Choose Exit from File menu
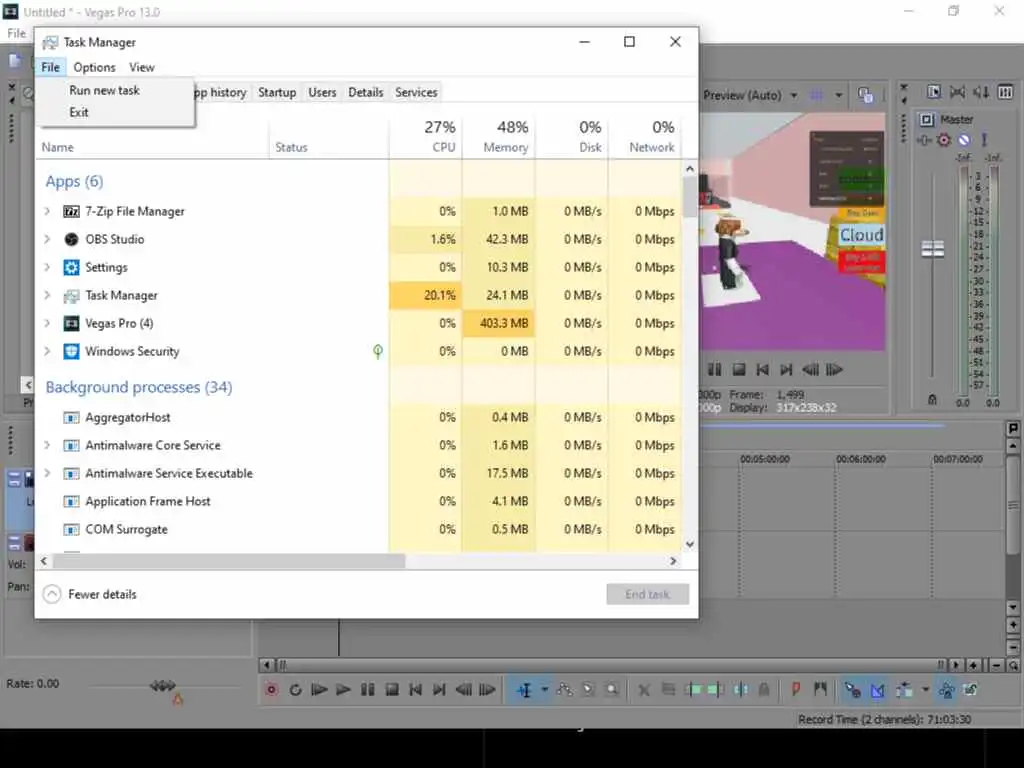 pos(79,112)
